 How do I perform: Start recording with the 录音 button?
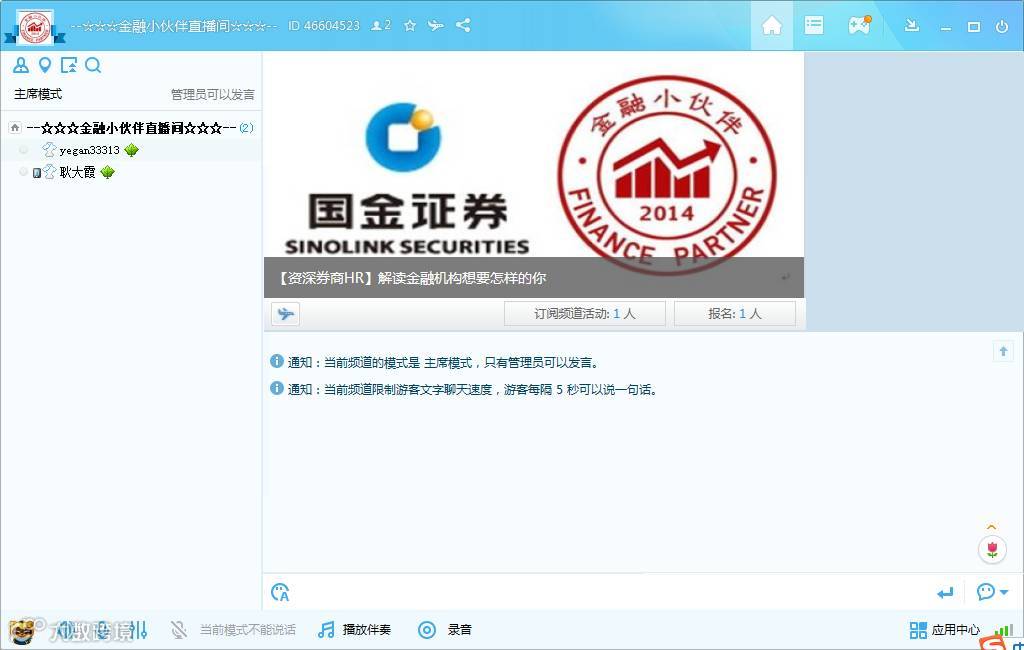click(445, 630)
